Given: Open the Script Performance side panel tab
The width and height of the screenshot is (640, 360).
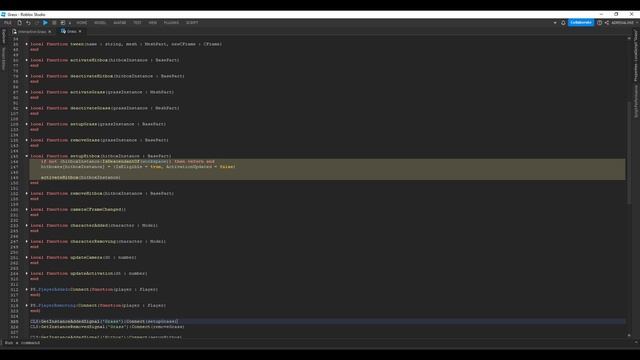Looking at the screenshot, I should pyautogui.click(x=636, y=101).
